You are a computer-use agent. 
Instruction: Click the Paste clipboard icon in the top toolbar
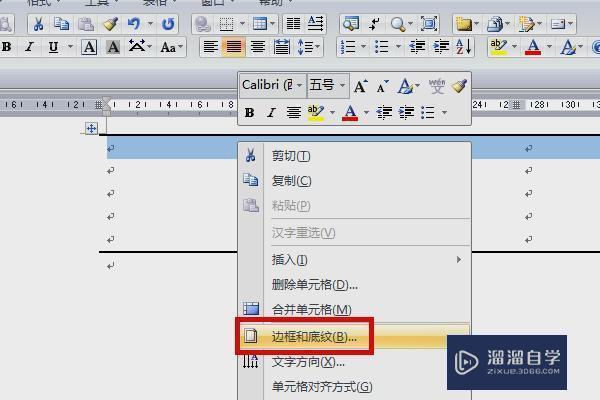pyautogui.click(x=86, y=24)
